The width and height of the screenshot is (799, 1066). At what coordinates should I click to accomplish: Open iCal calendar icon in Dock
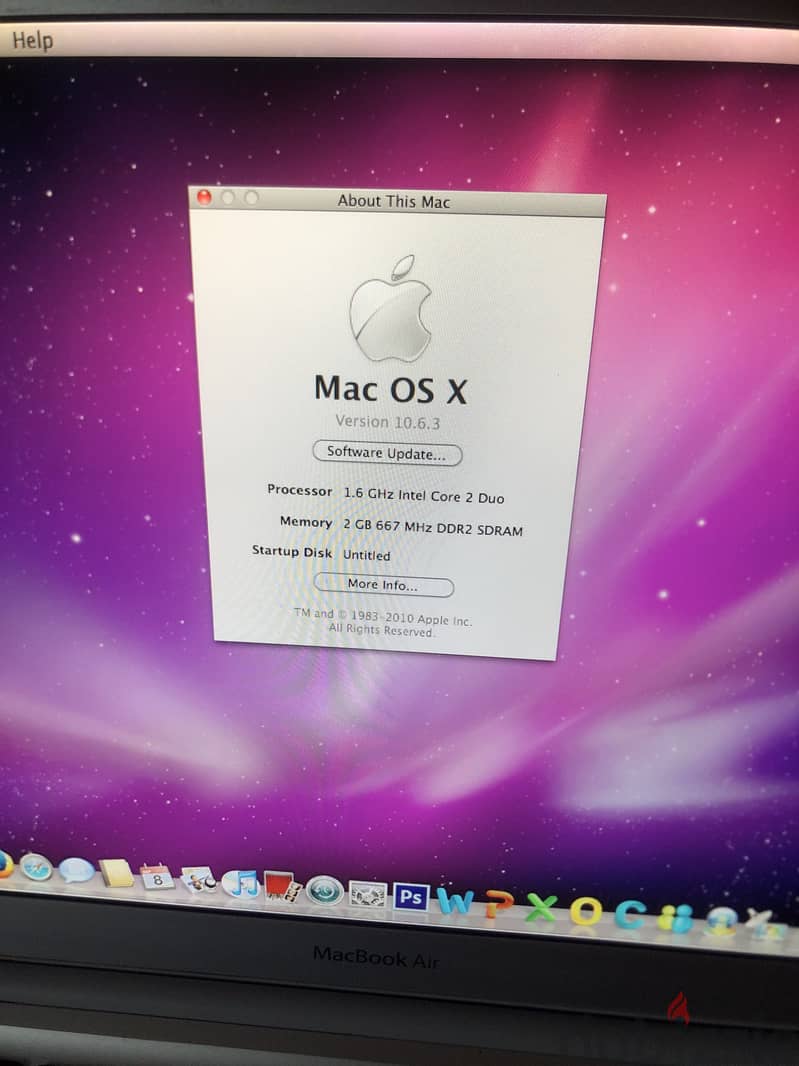pyautogui.click(x=157, y=877)
